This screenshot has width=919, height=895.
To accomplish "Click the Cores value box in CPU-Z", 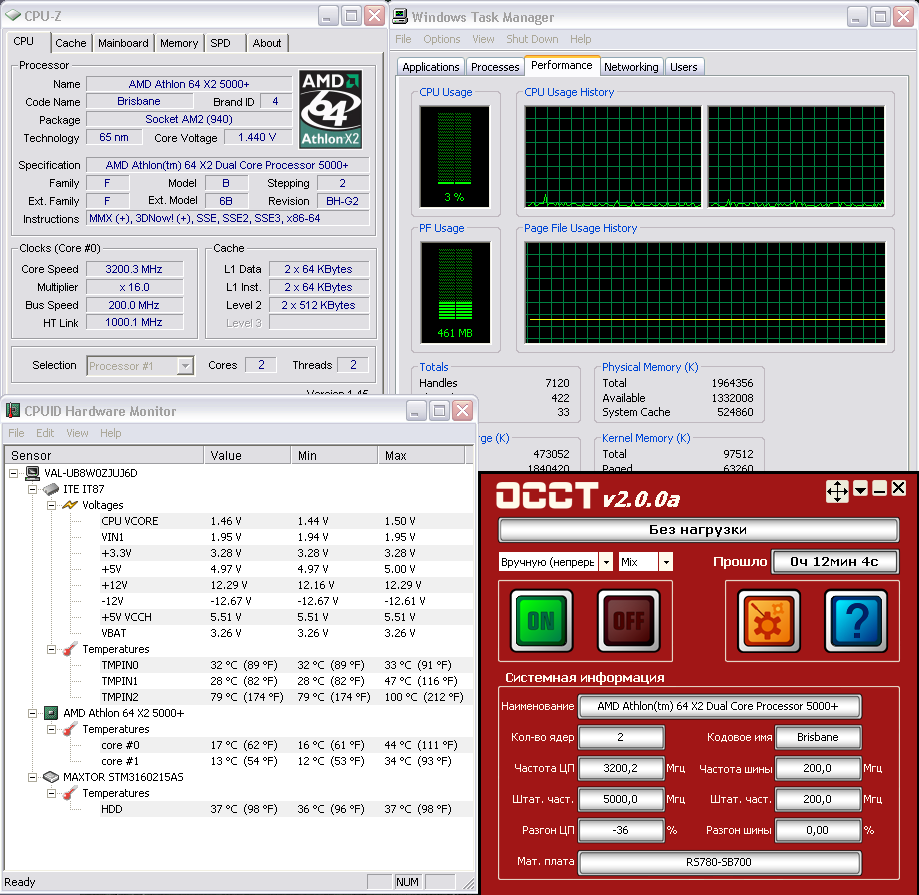I will pyautogui.click(x=261, y=365).
